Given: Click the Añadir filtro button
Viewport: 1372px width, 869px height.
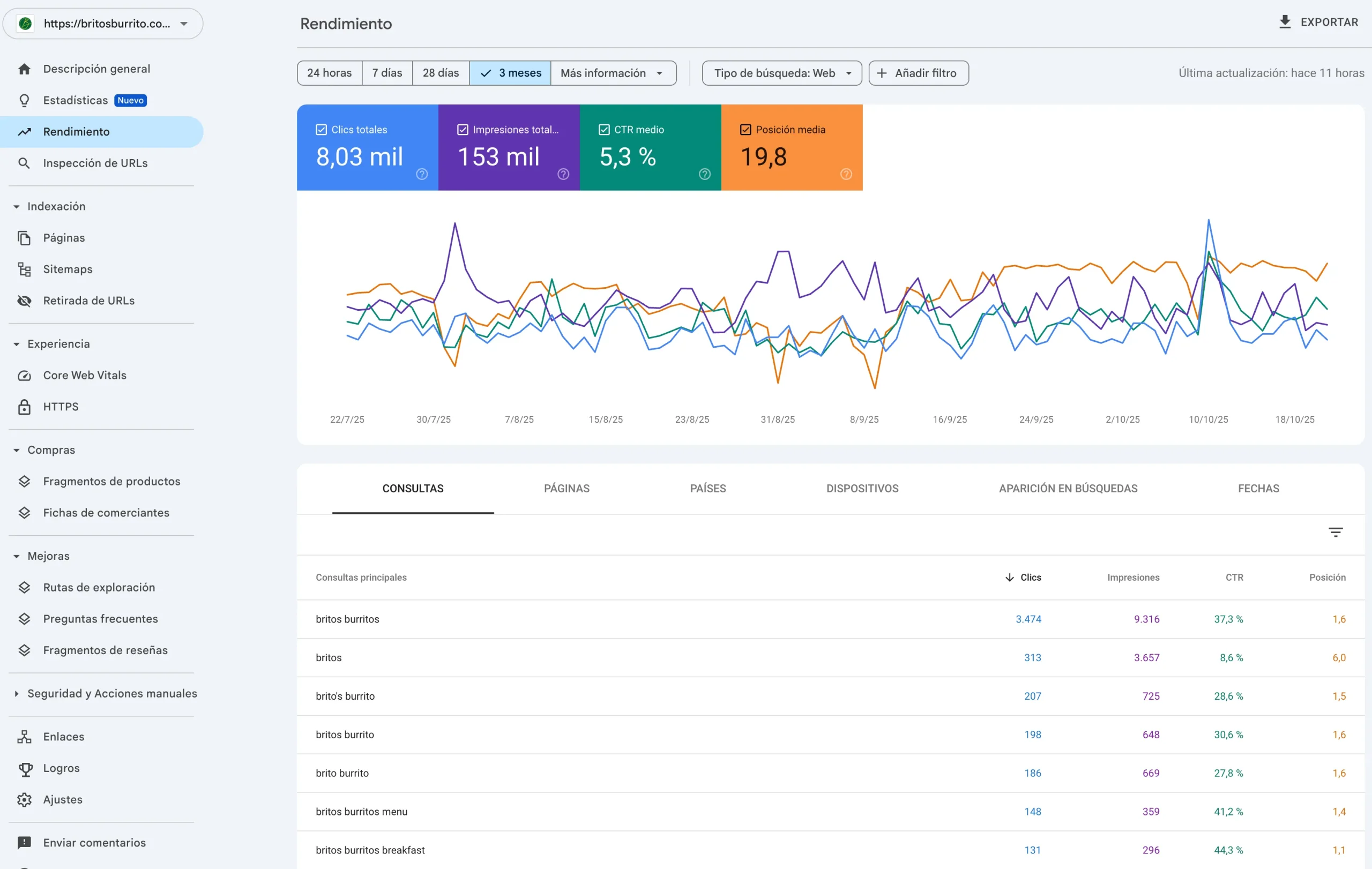Looking at the screenshot, I should click(918, 73).
